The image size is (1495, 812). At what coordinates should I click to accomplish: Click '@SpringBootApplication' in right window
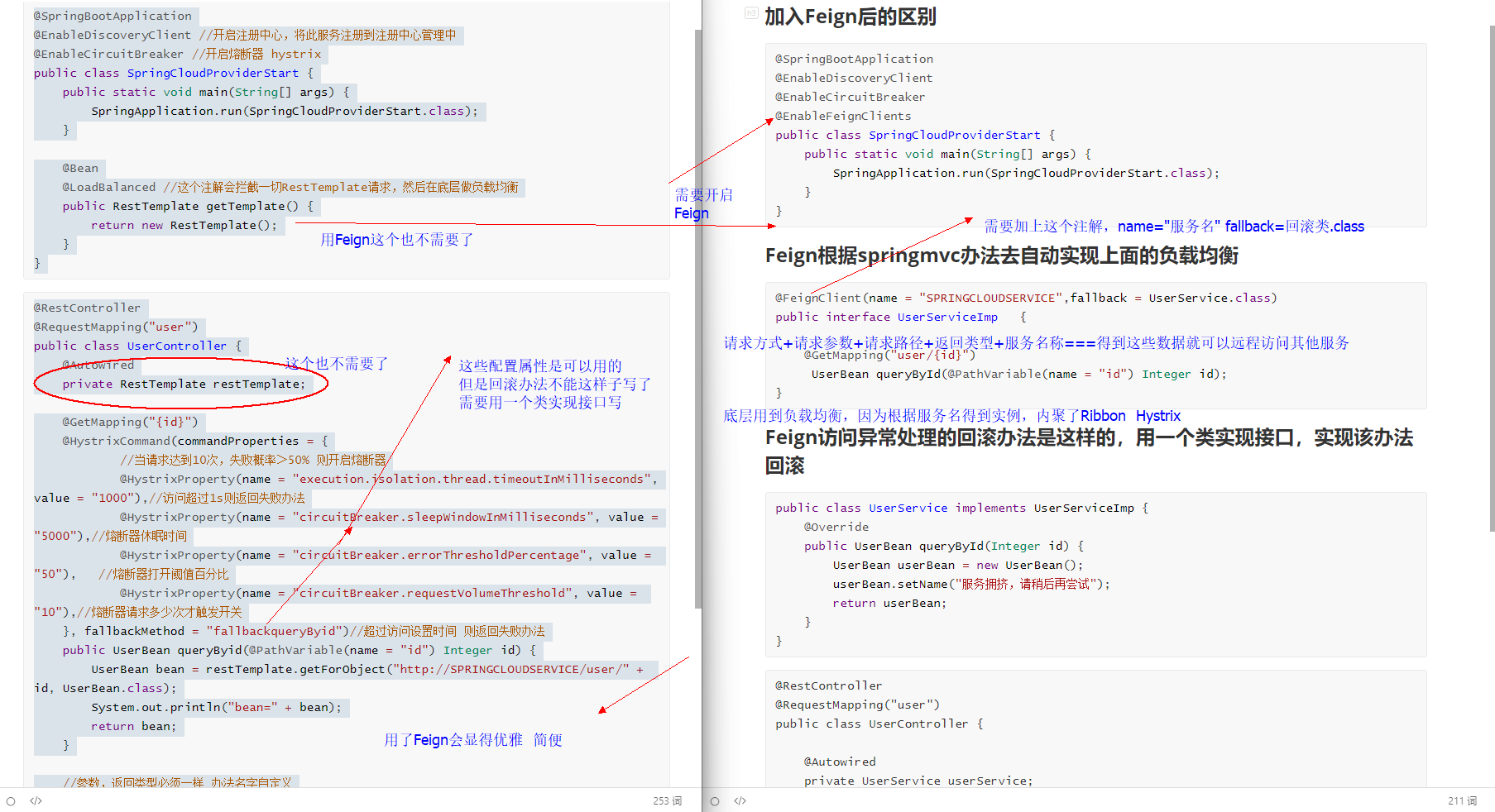[x=854, y=59]
